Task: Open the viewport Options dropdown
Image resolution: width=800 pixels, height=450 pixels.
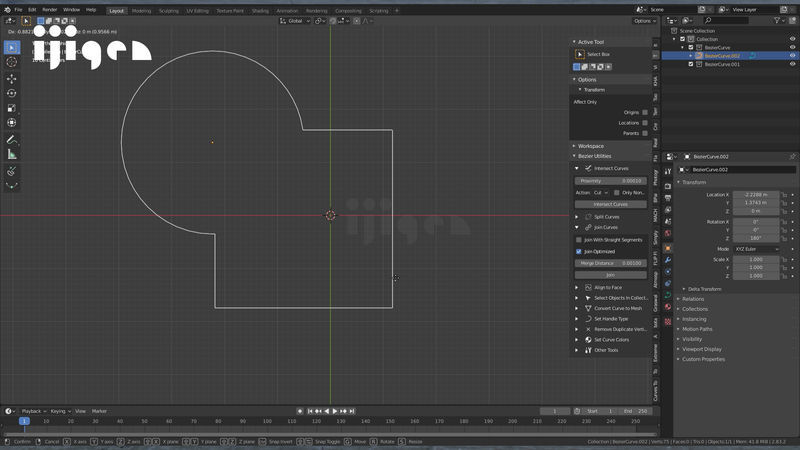Action: pos(644,21)
